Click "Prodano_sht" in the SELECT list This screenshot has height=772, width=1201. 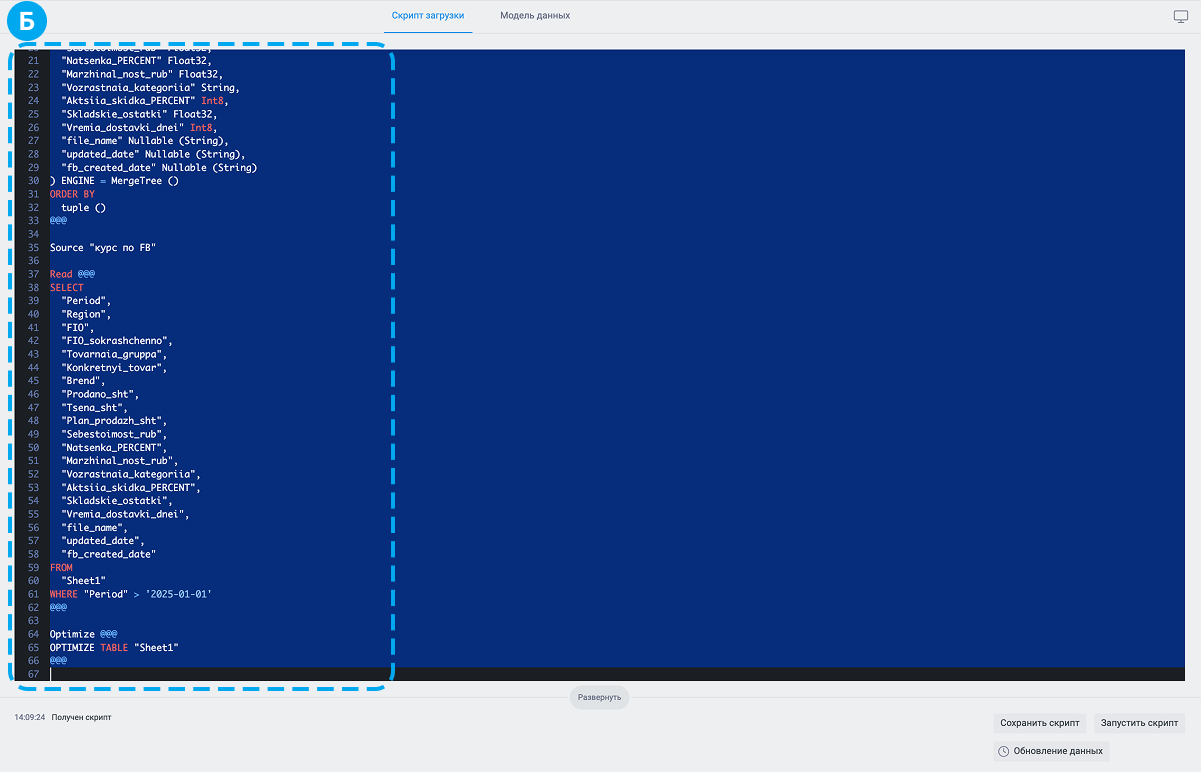[100, 394]
